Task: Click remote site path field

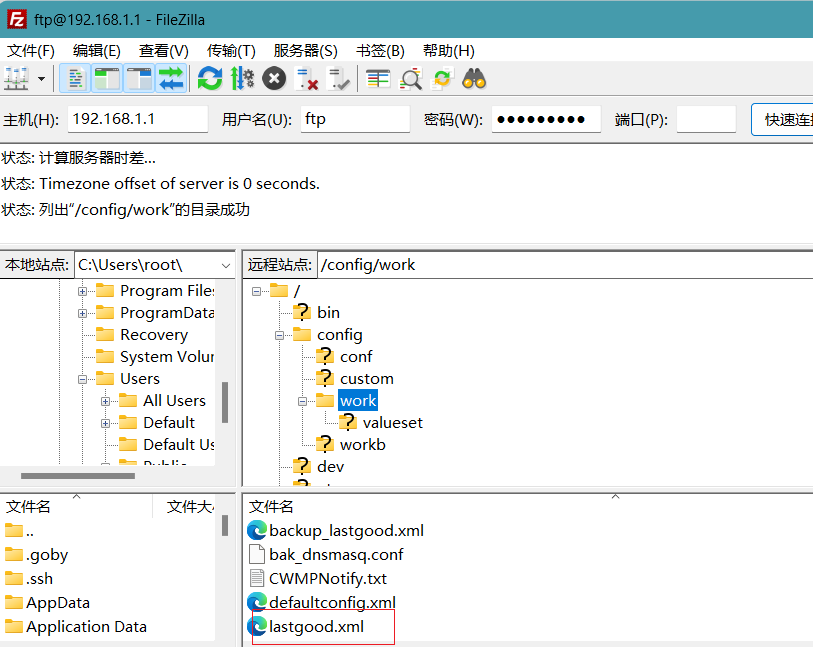Action: click(565, 265)
